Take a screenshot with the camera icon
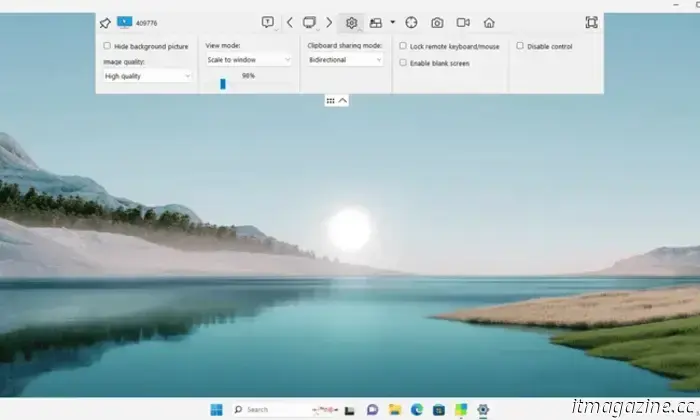This screenshot has height=420, width=700. click(437, 22)
